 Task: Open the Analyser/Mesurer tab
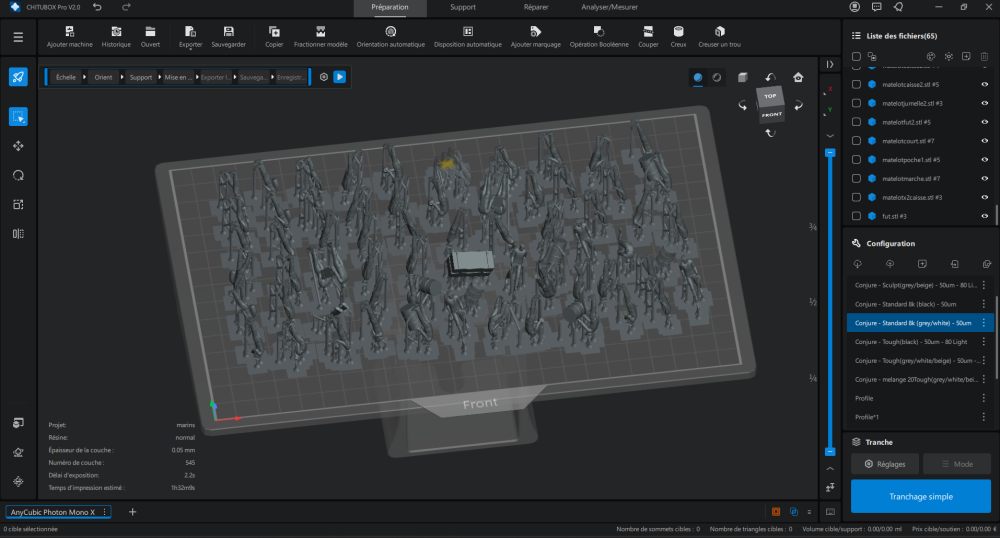pyautogui.click(x=611, y=7)
